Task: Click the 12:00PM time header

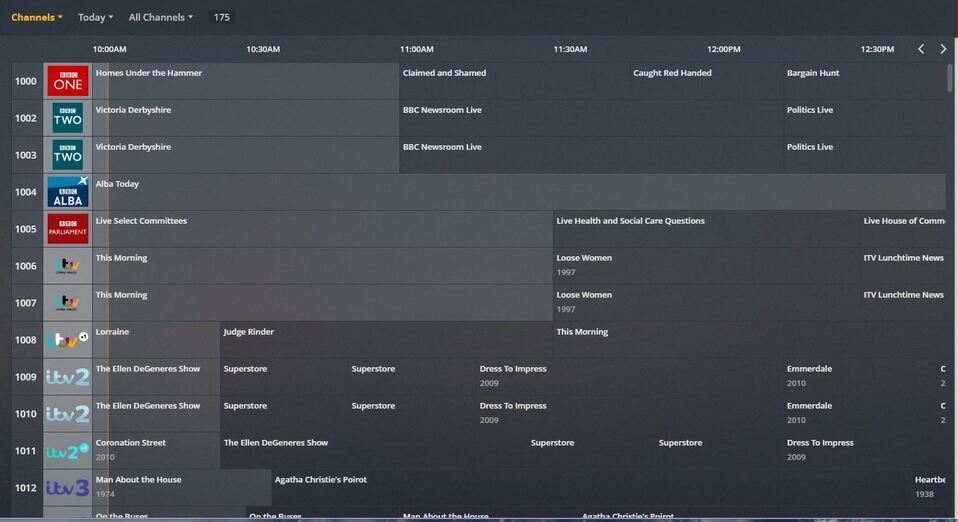Action: click(723, 49)
